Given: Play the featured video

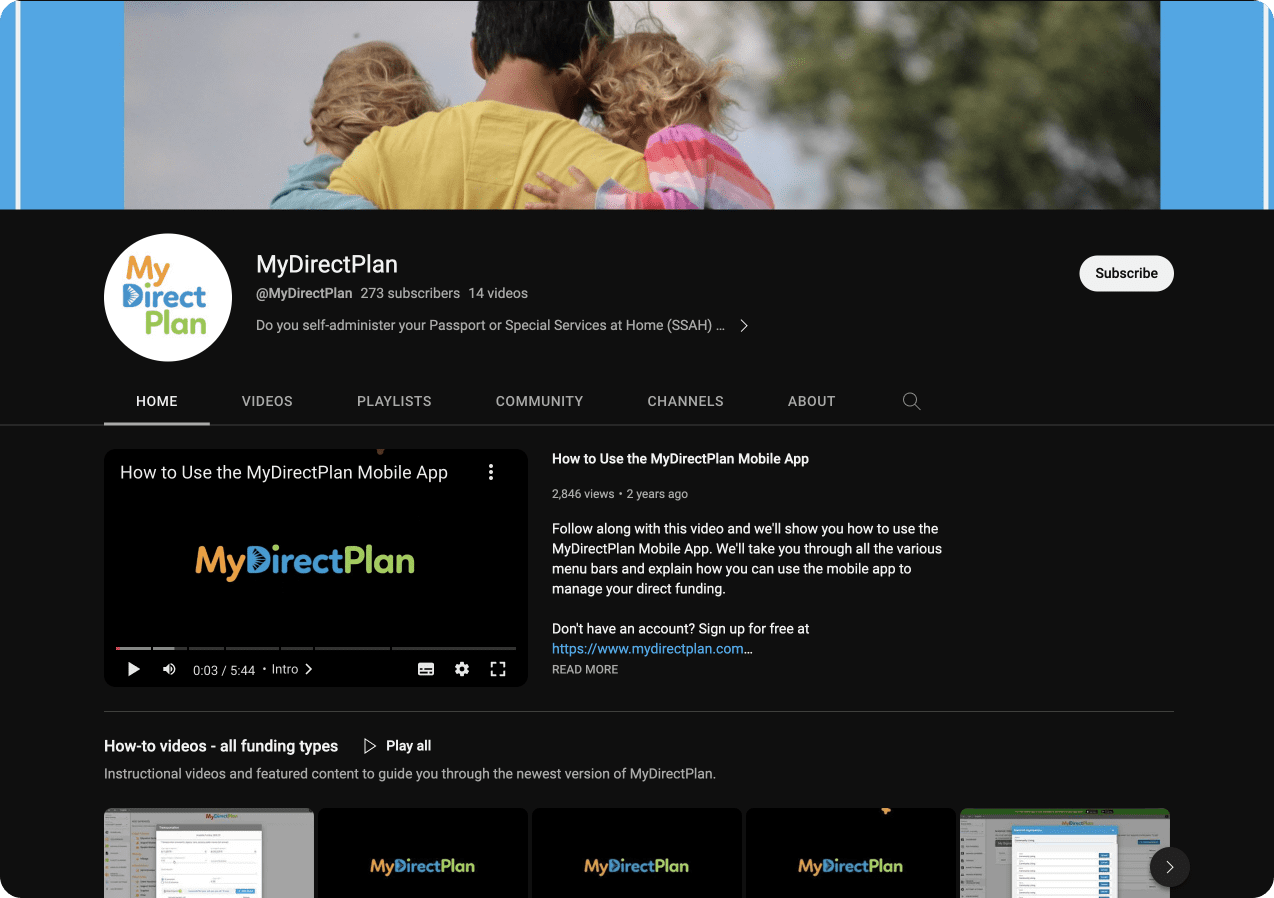Looking at the screenshot, I should pyautogui.click(x=134, y=669).
